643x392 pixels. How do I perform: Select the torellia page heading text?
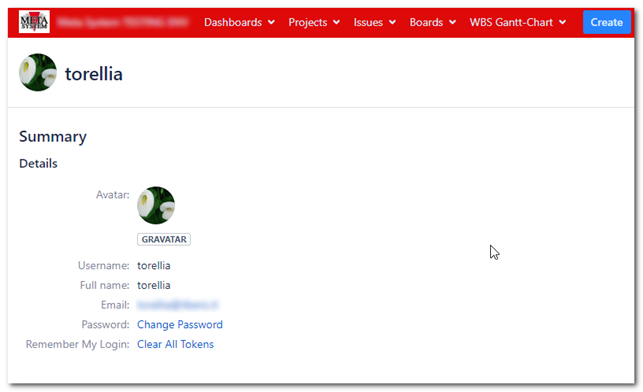(93, 74)
